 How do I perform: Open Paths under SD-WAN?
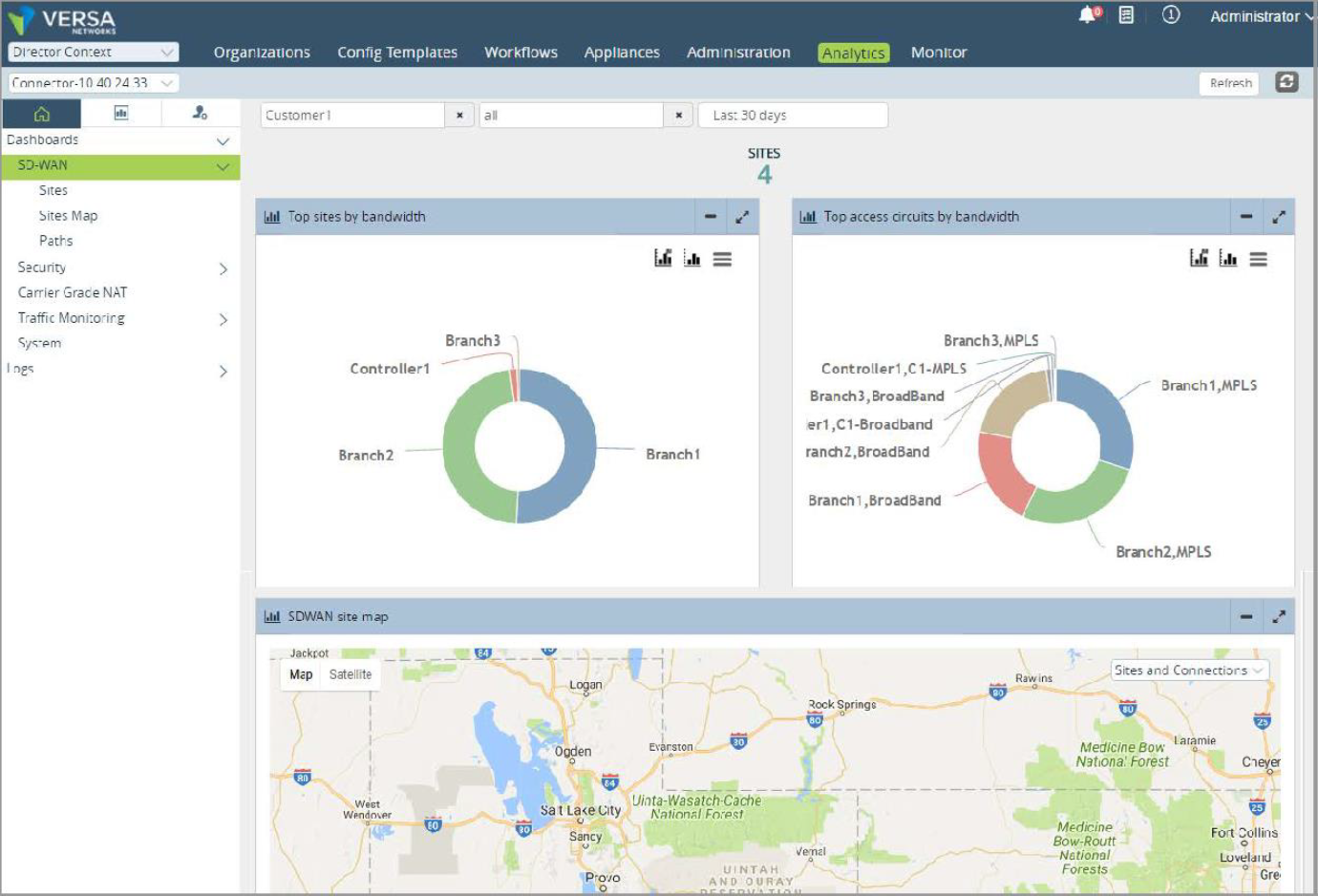click(56, 241)
